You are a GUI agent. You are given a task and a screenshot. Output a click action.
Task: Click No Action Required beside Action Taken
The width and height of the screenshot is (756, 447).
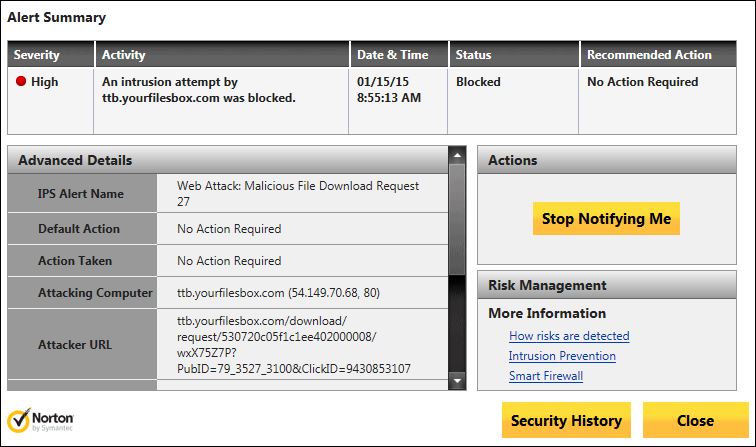pyautogui.click(x=229, y=261)
